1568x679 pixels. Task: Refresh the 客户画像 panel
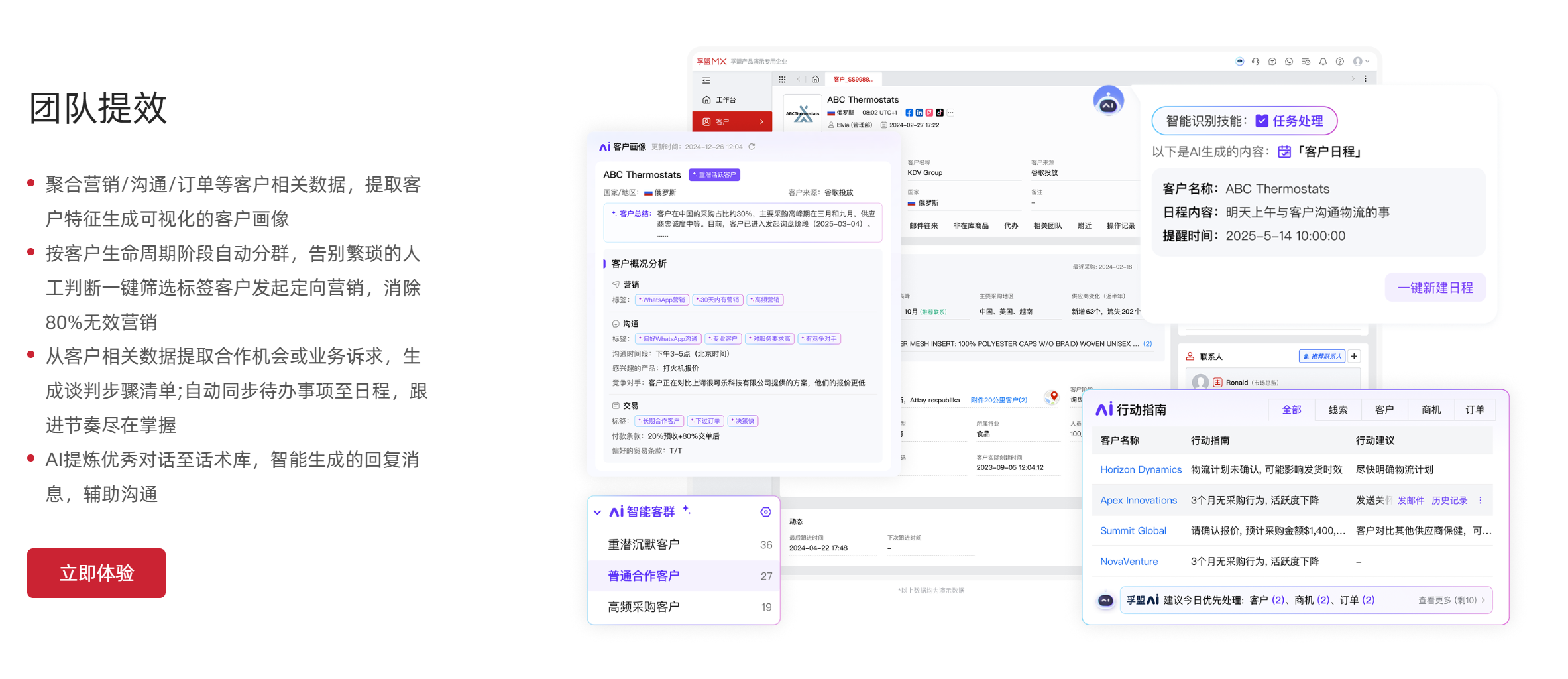point(752,147)
